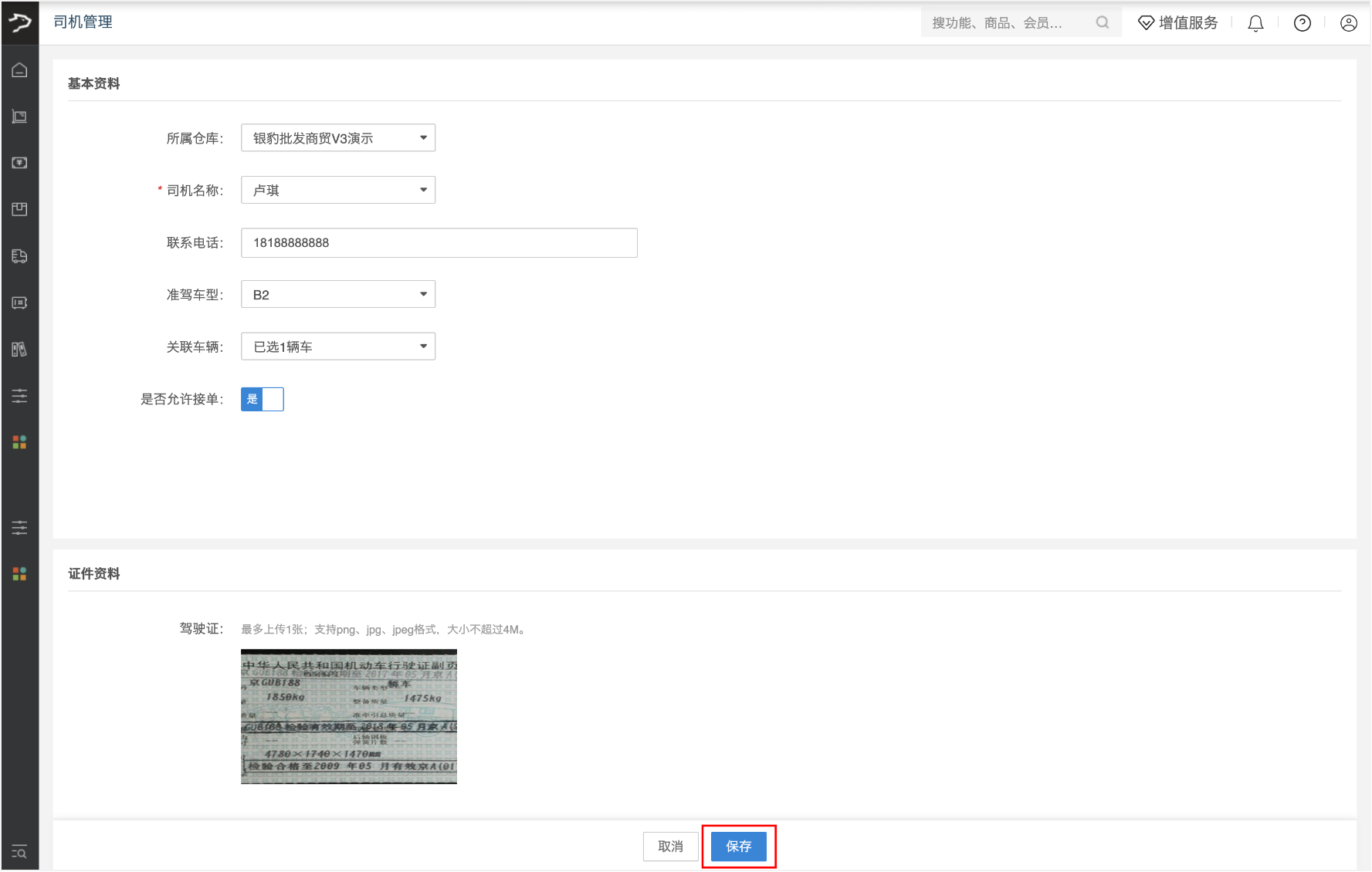The height and width of the screenshot is (872, 1372).
Task: Click the blue 保存 button
Action: [x=738, y=847]
